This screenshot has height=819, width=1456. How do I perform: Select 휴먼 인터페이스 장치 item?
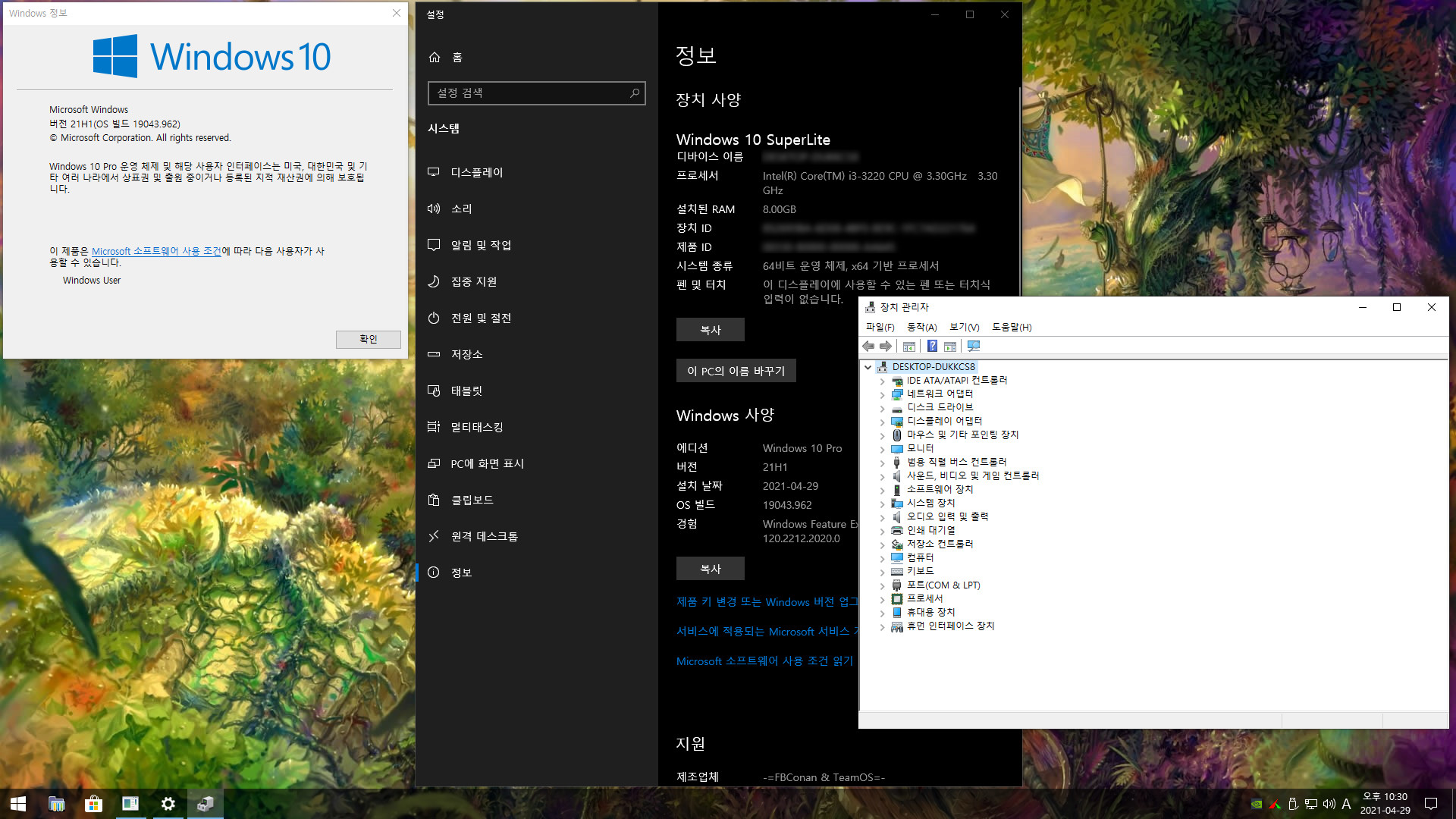pos(949,626)
